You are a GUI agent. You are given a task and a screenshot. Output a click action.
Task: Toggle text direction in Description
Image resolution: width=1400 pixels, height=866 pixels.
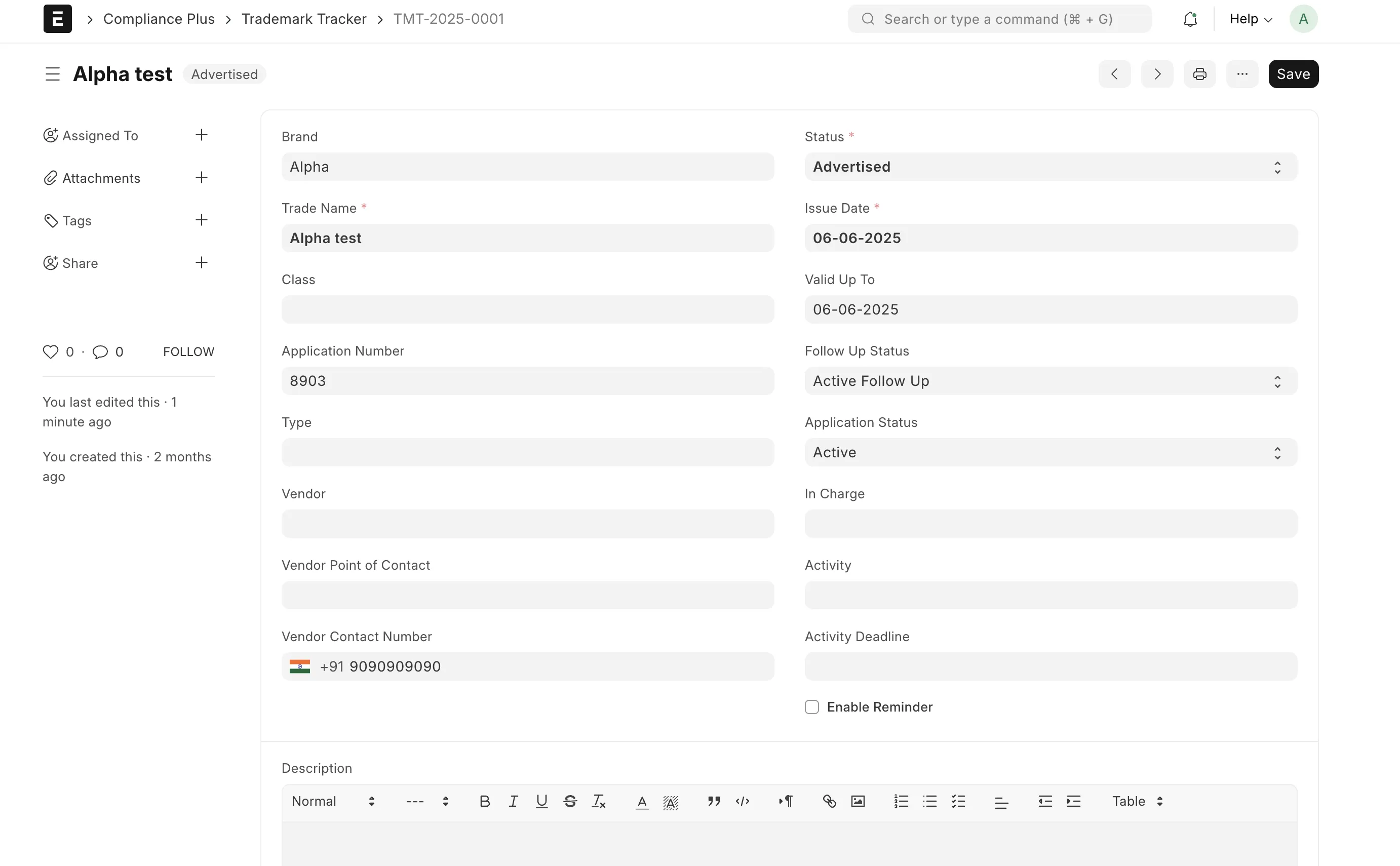tap(786, 801)
